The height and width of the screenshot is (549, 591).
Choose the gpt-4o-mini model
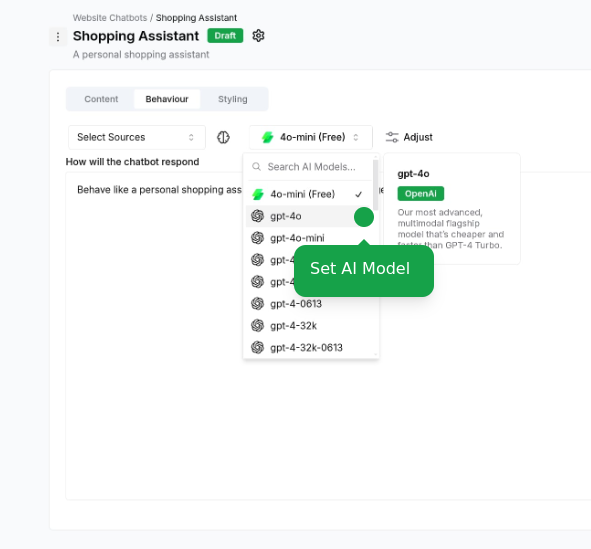[x=309, y=238]
